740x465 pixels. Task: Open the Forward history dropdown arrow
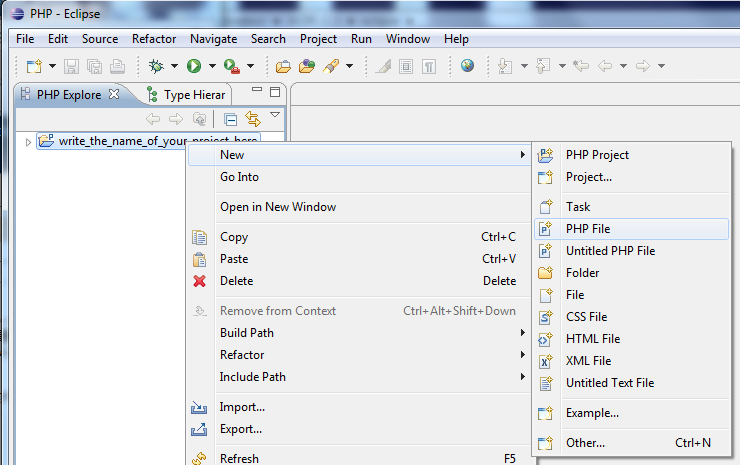pos(662,66)
